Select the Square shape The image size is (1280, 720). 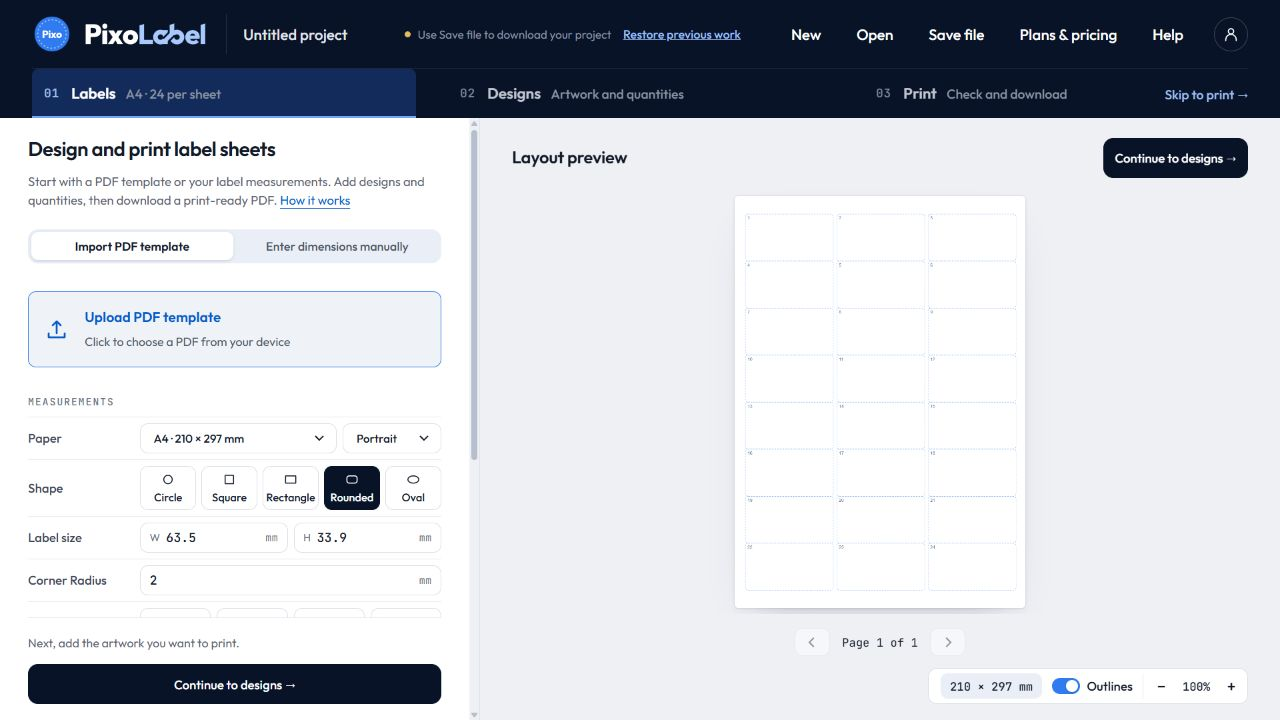point(229,488)
